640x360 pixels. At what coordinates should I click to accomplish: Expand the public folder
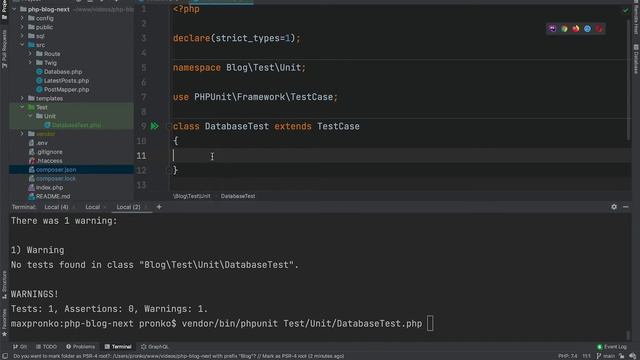point(22,27)
